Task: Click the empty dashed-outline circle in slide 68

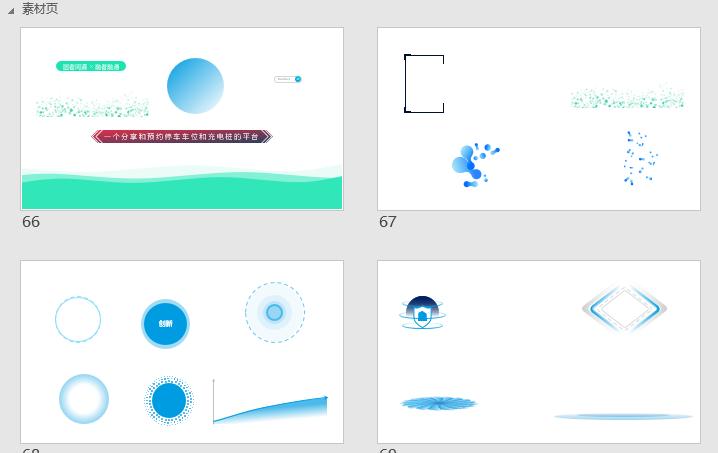Action: click(x=78, y=319)
